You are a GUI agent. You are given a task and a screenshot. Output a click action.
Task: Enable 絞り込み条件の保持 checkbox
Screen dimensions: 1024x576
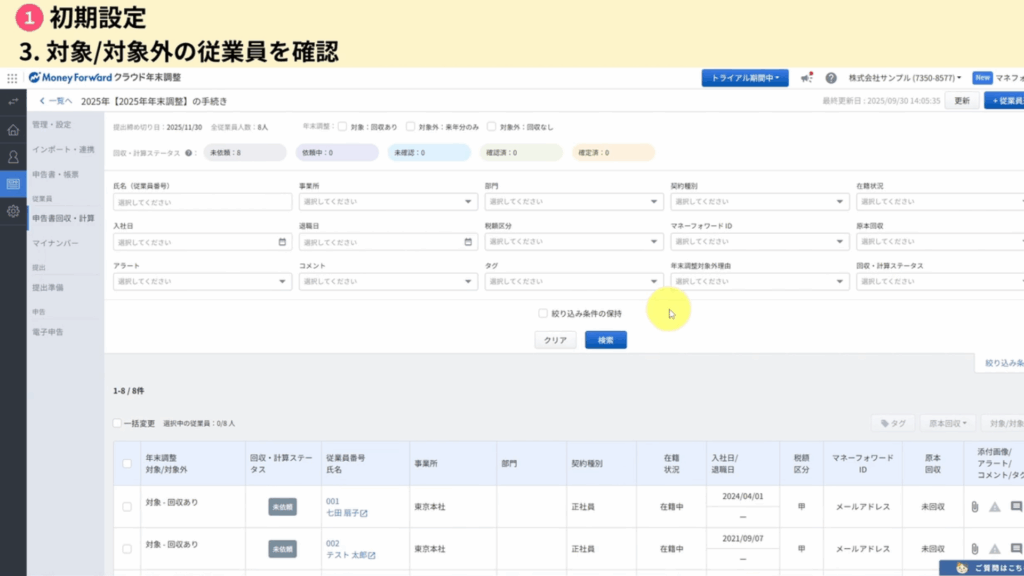coord(543,313)
